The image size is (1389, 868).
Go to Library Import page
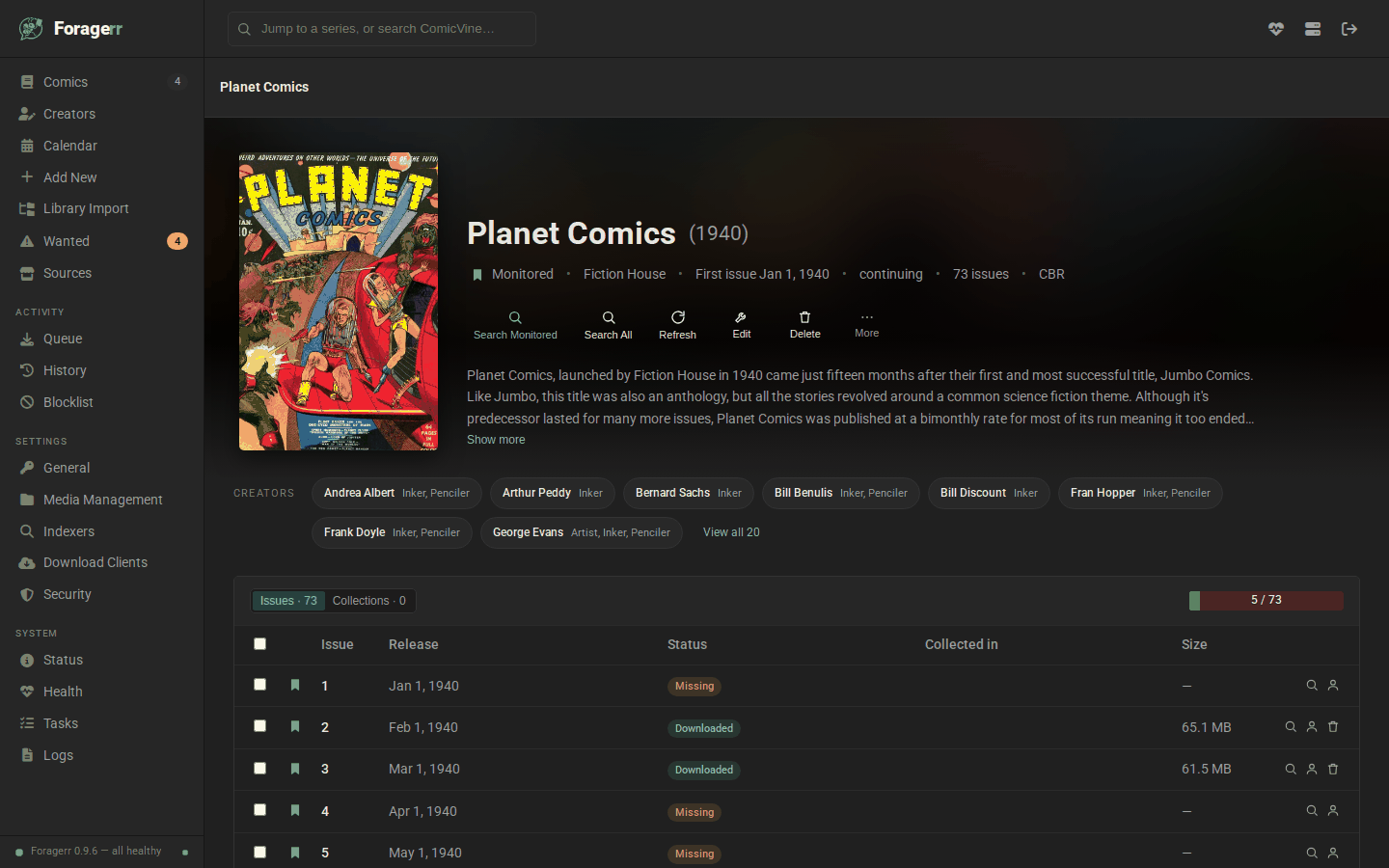coord(101,208)
